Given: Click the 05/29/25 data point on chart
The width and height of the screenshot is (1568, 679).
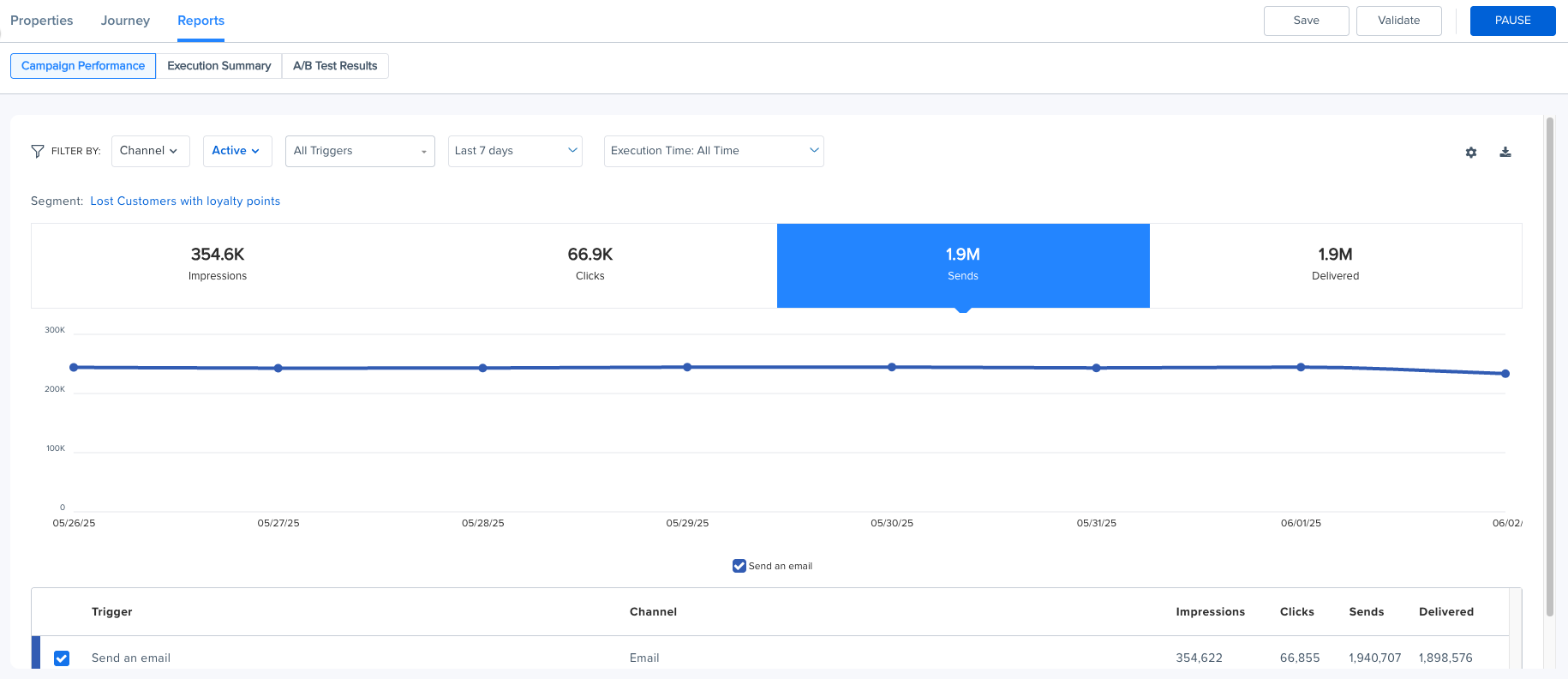Looking at the screenshot, I should [687, 367].
